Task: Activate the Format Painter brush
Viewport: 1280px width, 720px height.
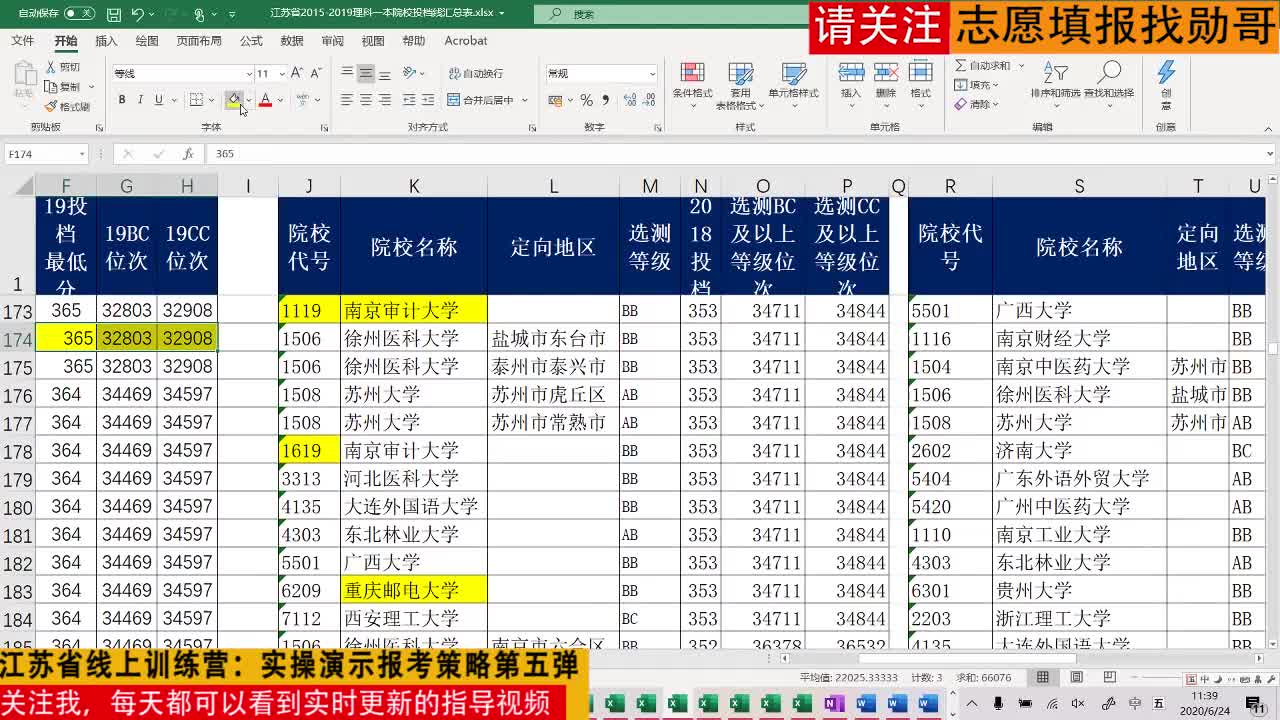Action: pos(51,106)
